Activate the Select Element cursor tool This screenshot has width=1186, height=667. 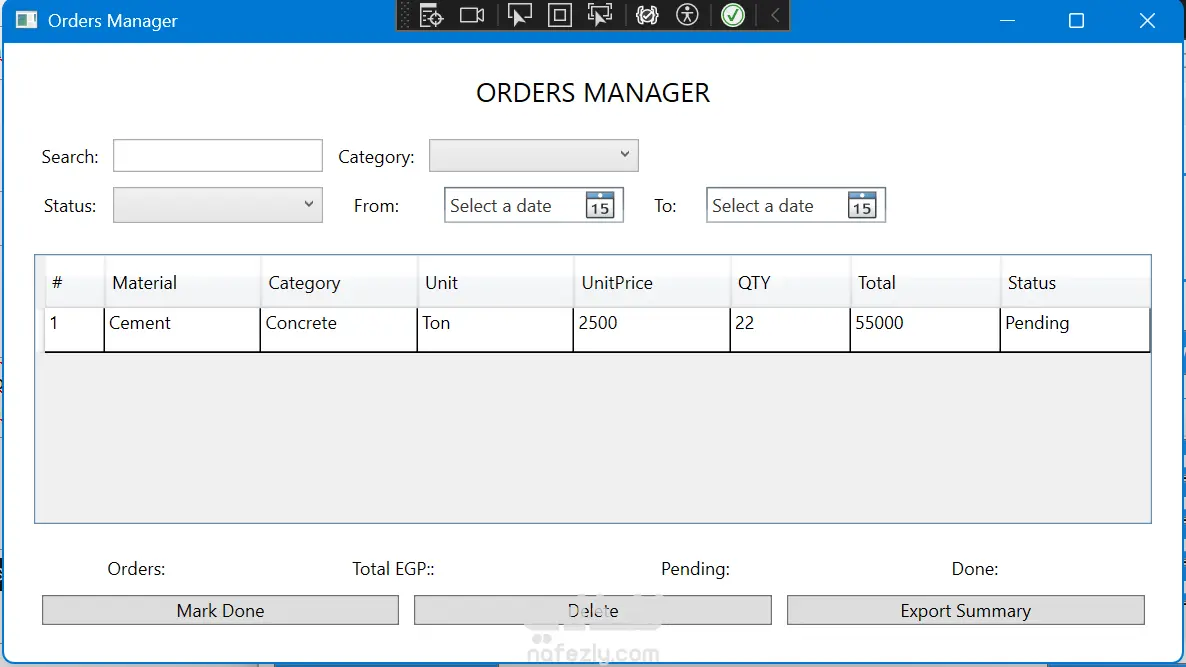click(519, 15)
